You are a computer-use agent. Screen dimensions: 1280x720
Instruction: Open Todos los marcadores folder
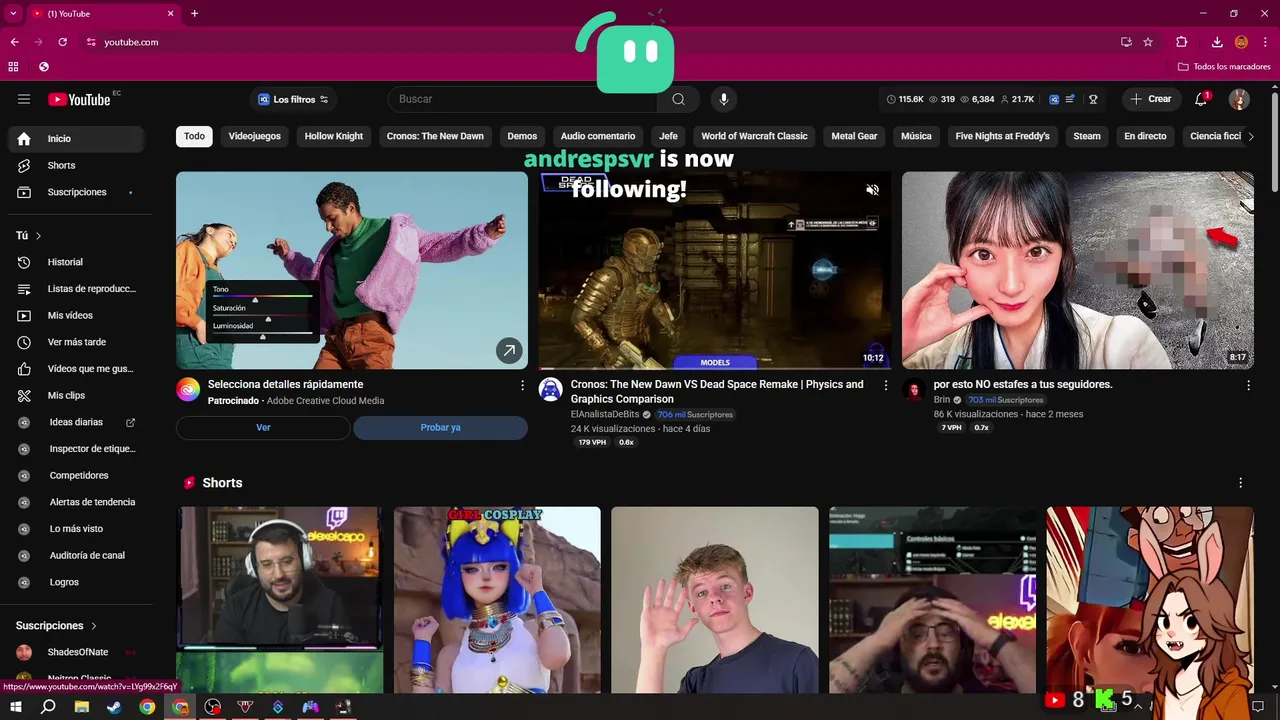1224,67
